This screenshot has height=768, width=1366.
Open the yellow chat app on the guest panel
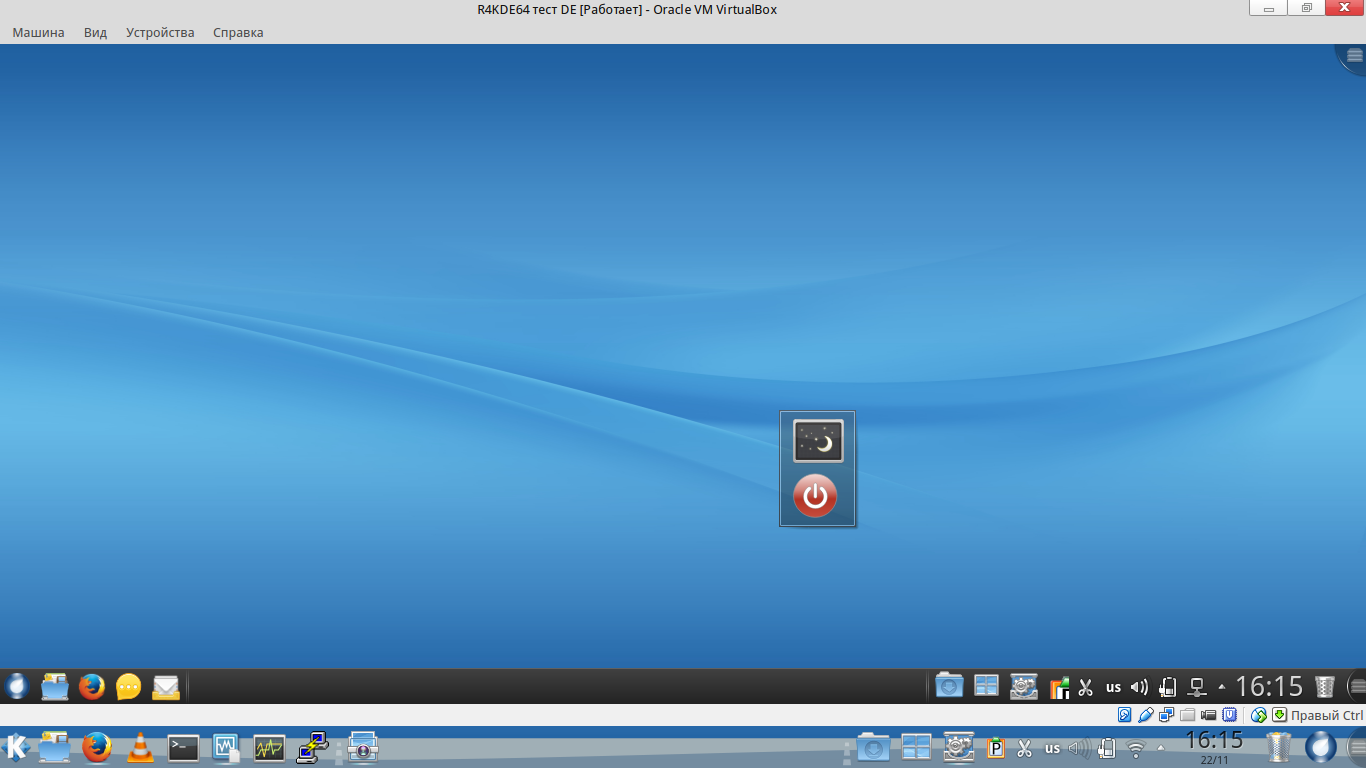128,687
